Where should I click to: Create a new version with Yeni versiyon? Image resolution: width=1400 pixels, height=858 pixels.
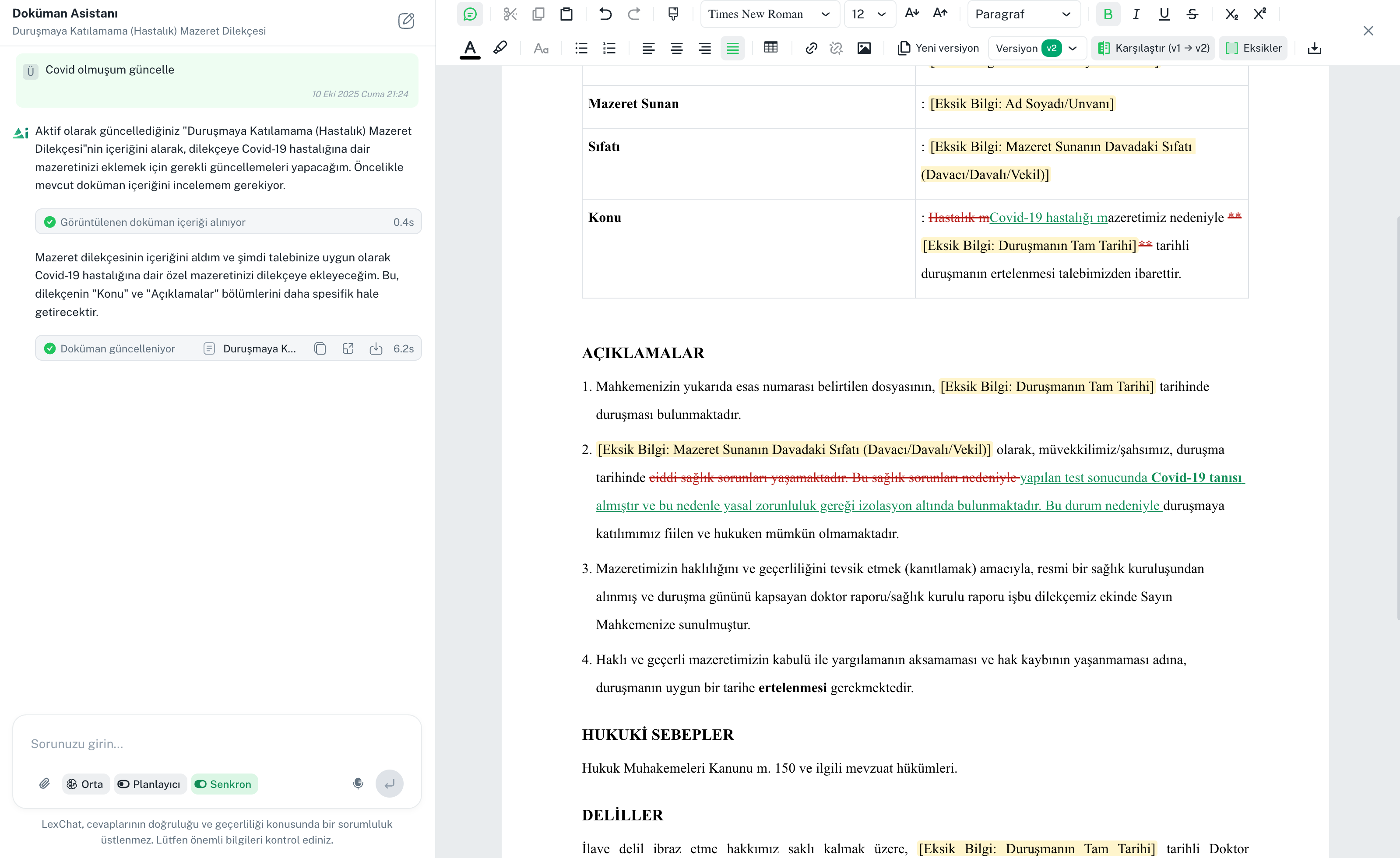point(938,48)
